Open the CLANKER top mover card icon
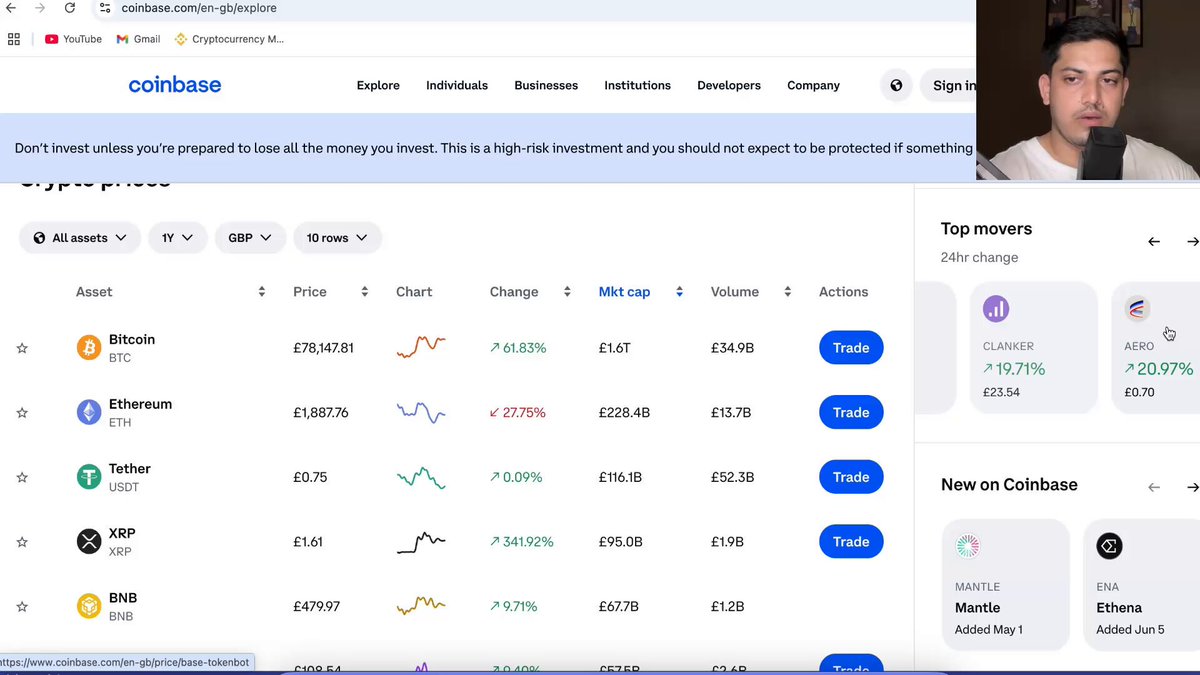Screen dimensions: 1200x675 [996, 309]
